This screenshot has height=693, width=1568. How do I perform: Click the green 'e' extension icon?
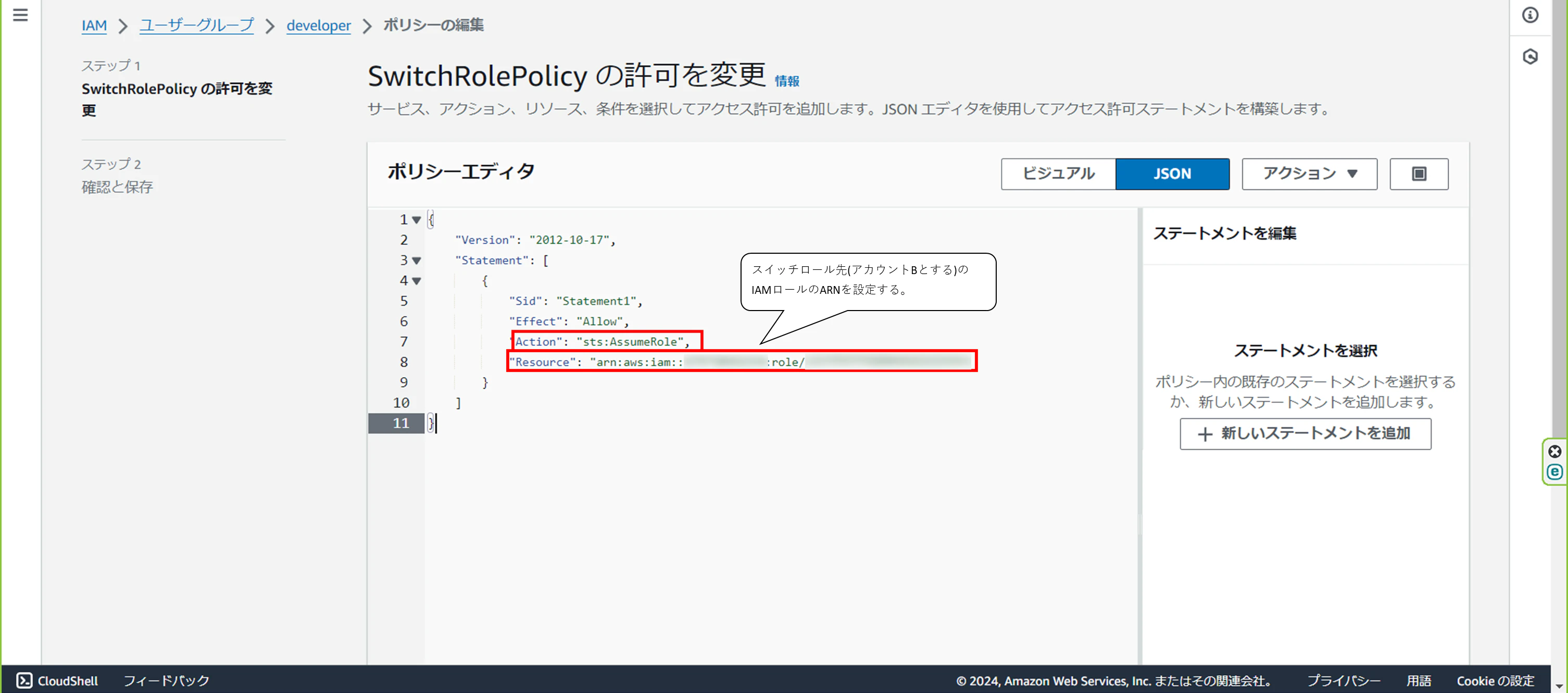click(1554, 472)
